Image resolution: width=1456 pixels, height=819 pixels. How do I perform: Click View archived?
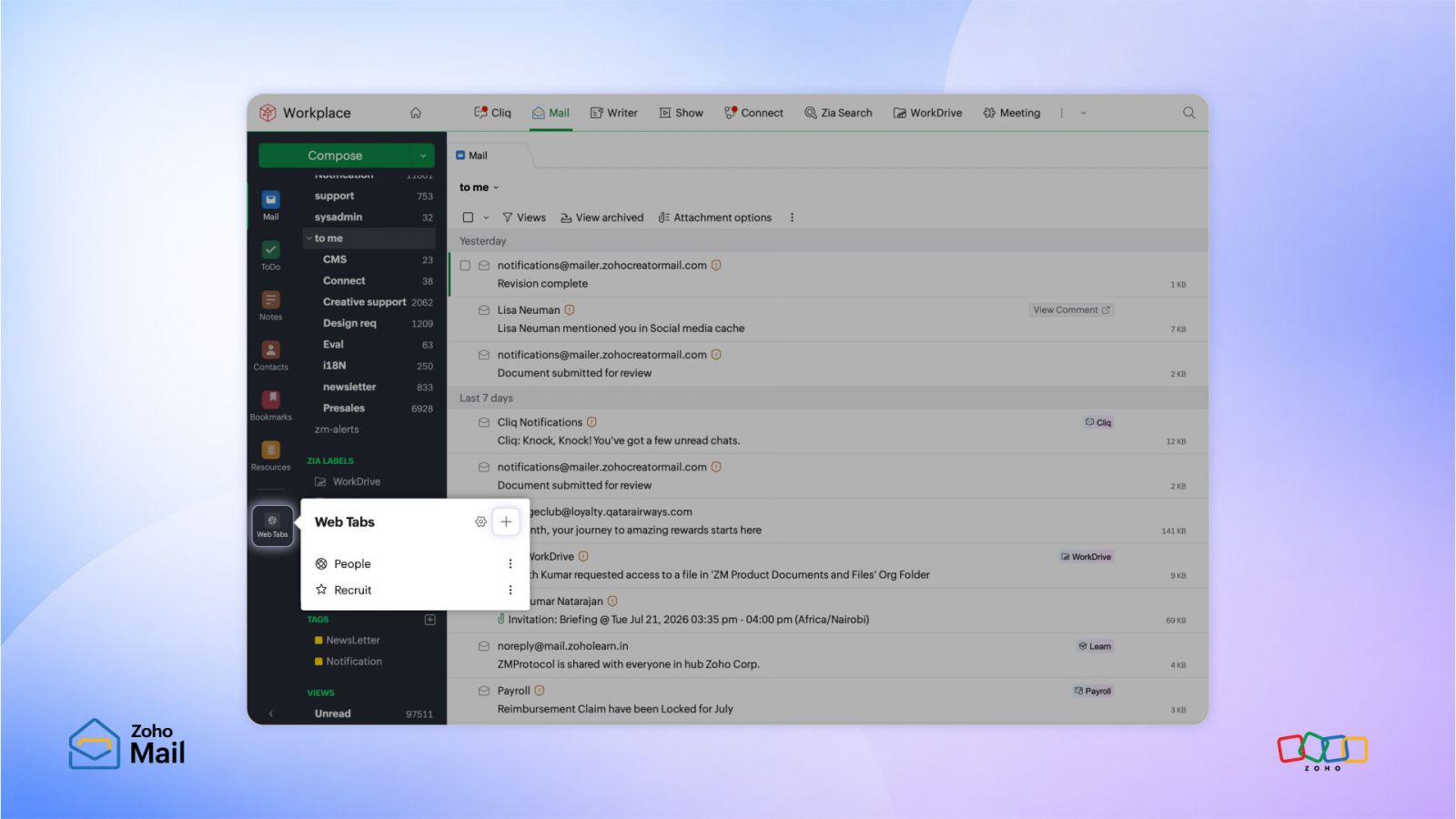[x=602, y=217]
